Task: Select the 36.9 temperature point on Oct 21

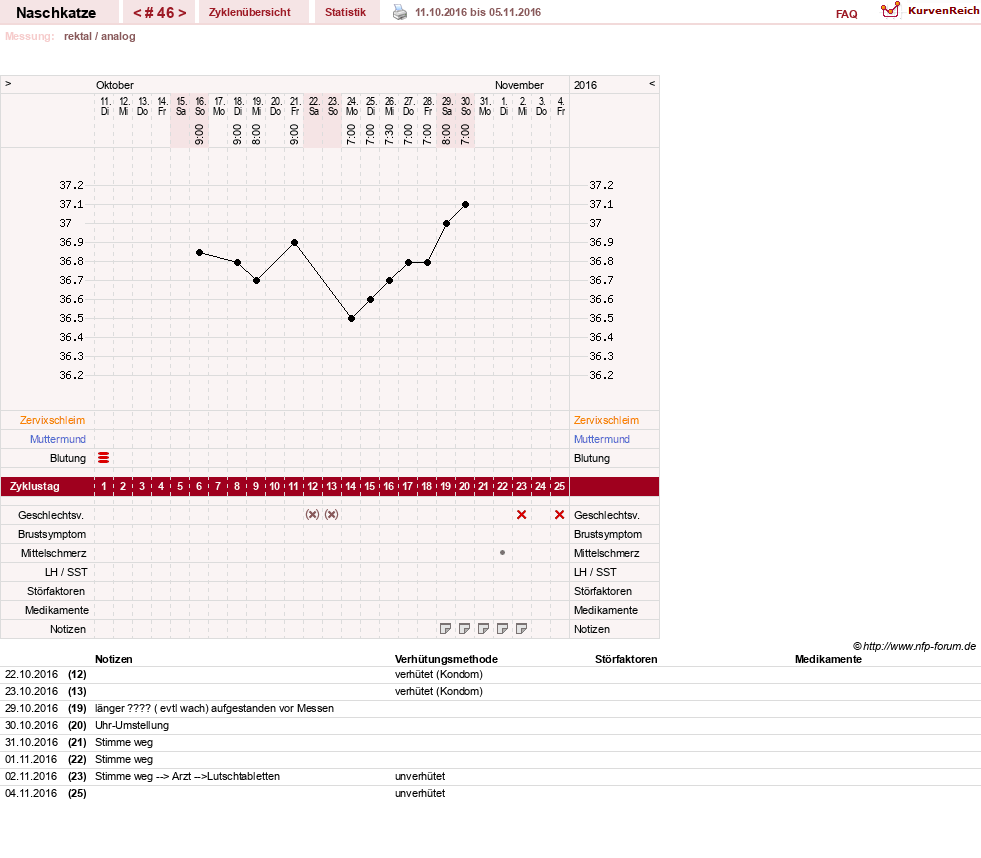Action: [x=295, y=242]
